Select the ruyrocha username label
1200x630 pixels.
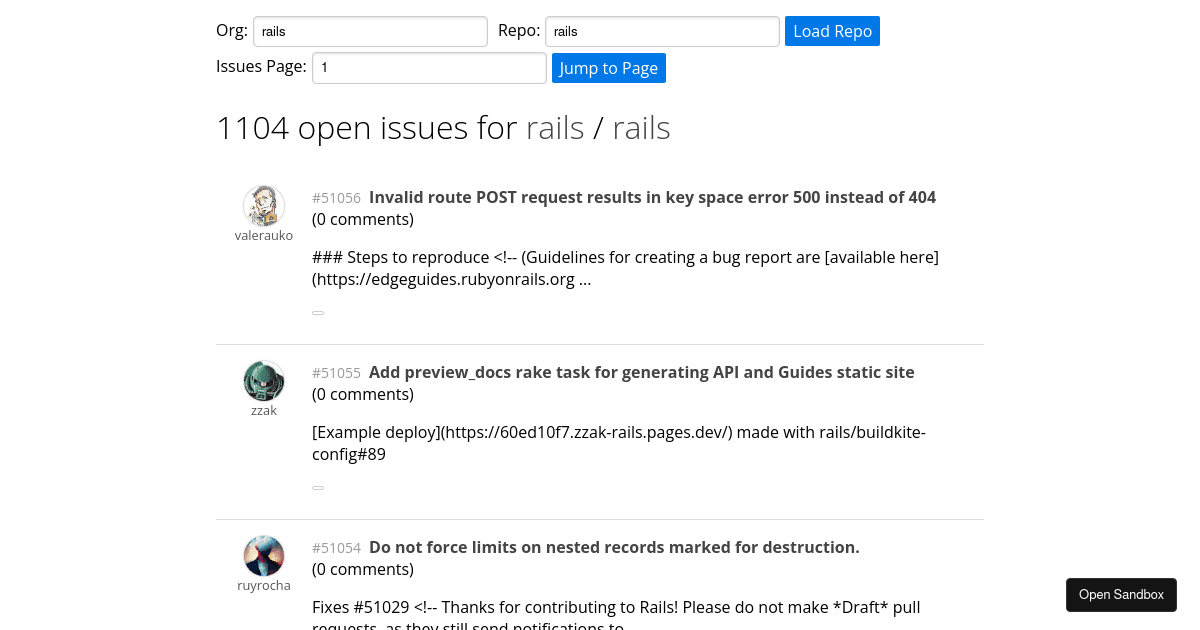click(263, 585)
